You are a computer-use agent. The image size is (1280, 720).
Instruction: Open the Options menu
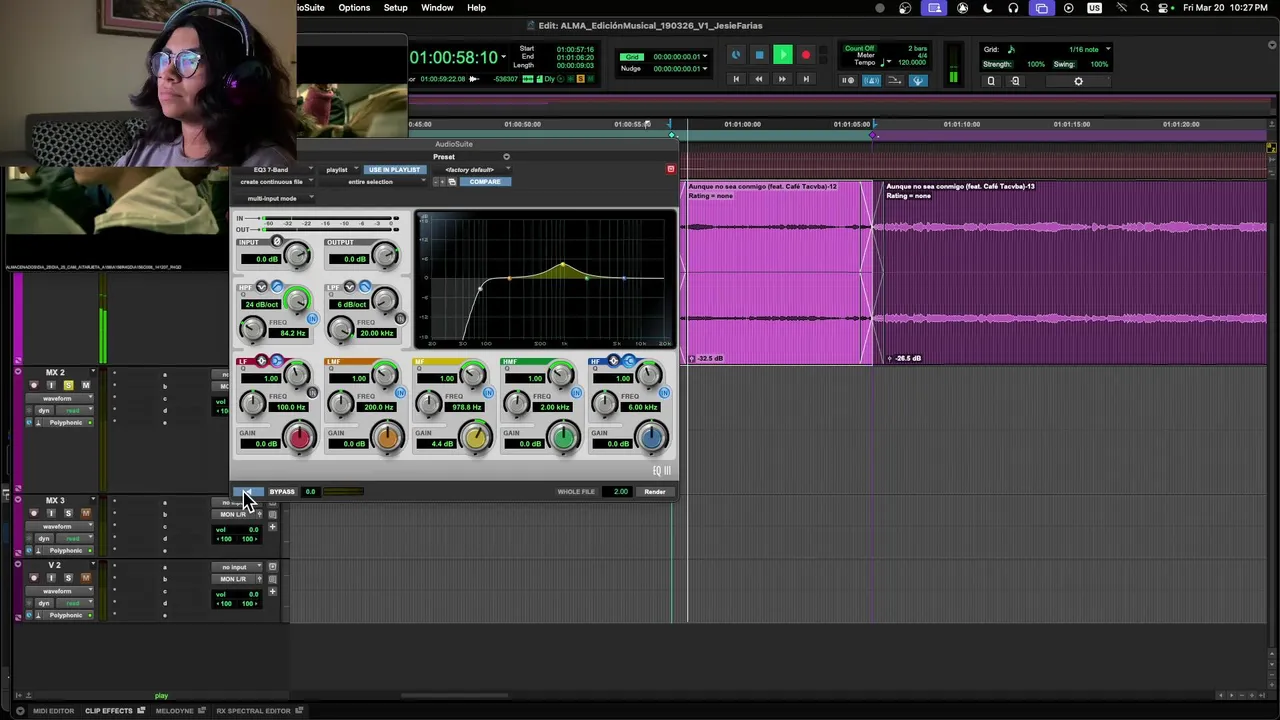[354, 8]
